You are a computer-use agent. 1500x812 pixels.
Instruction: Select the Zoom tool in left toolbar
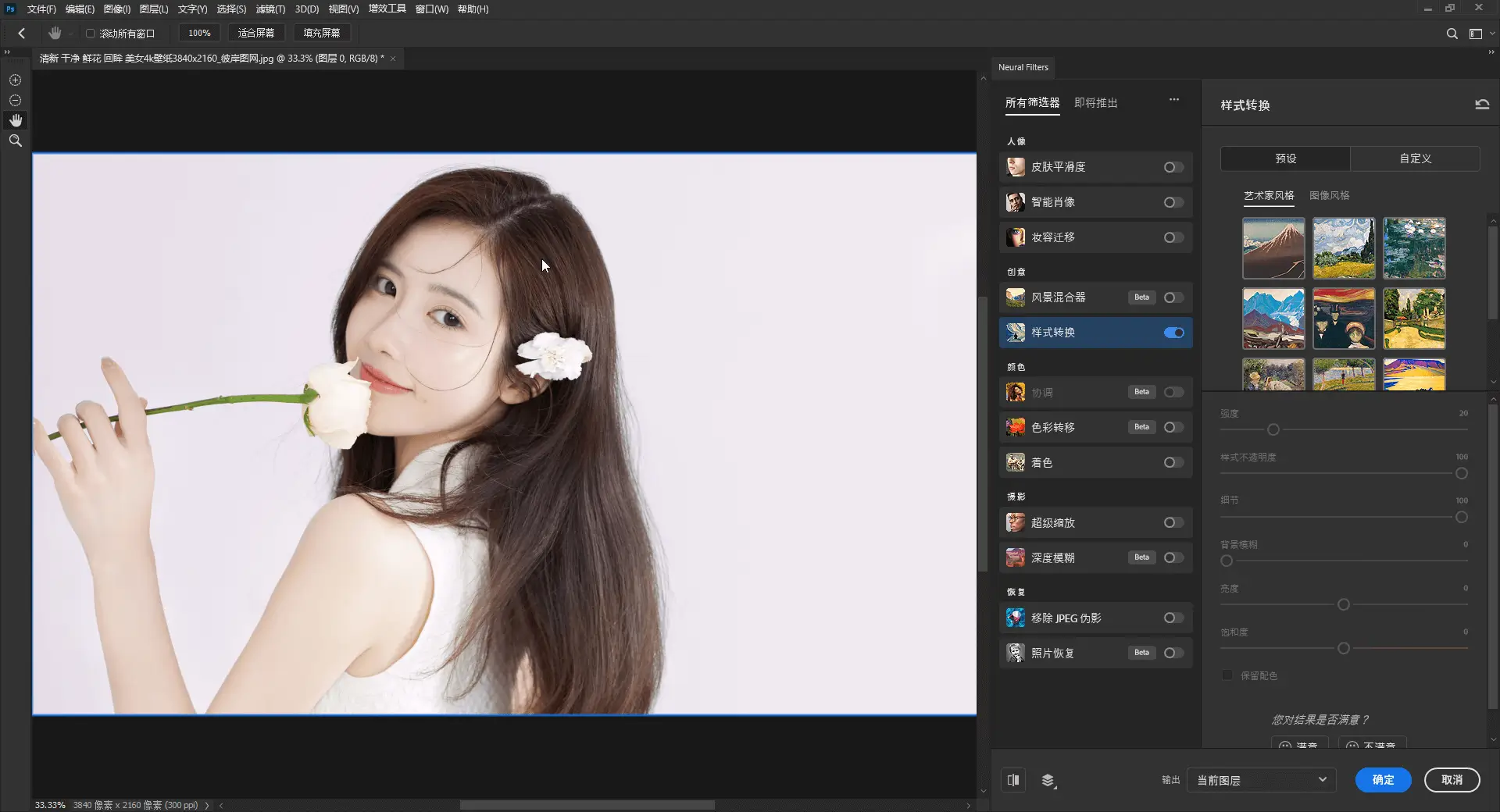[x=15, y=141]
